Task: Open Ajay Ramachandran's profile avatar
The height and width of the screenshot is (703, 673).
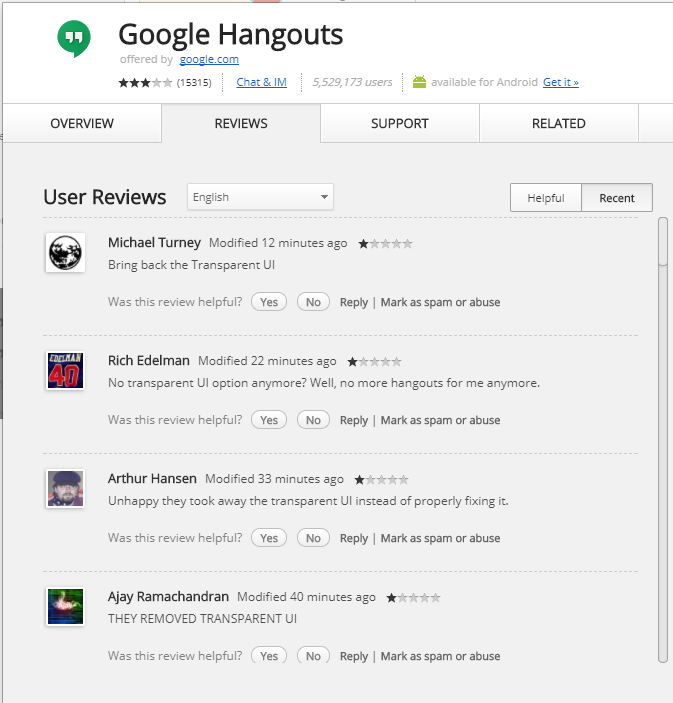Action: pyautogui.click(x=65, y=606)
